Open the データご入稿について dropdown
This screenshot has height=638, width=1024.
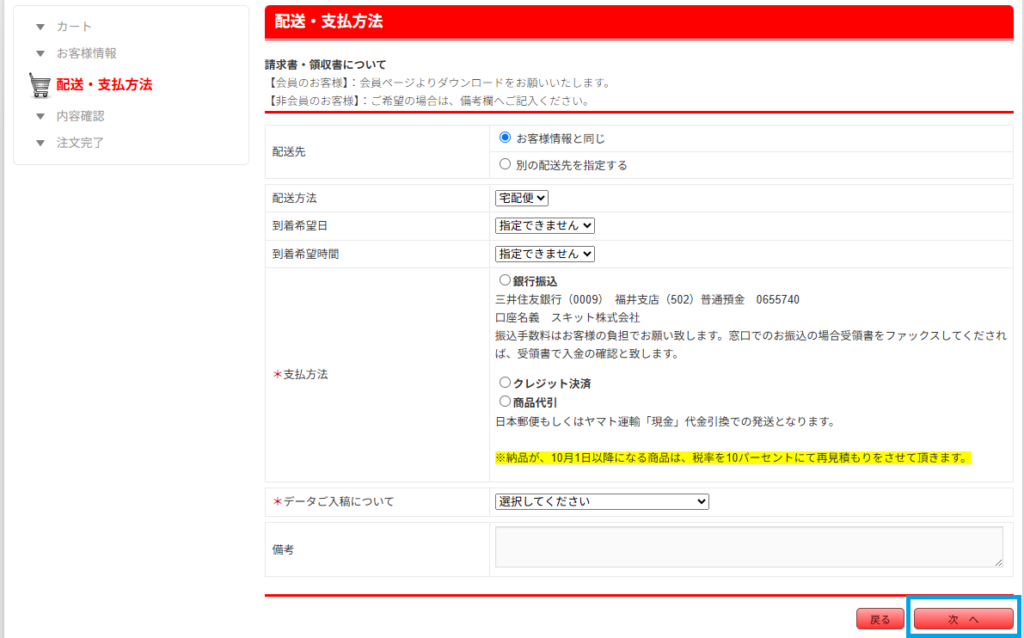(x=601, y=502)
